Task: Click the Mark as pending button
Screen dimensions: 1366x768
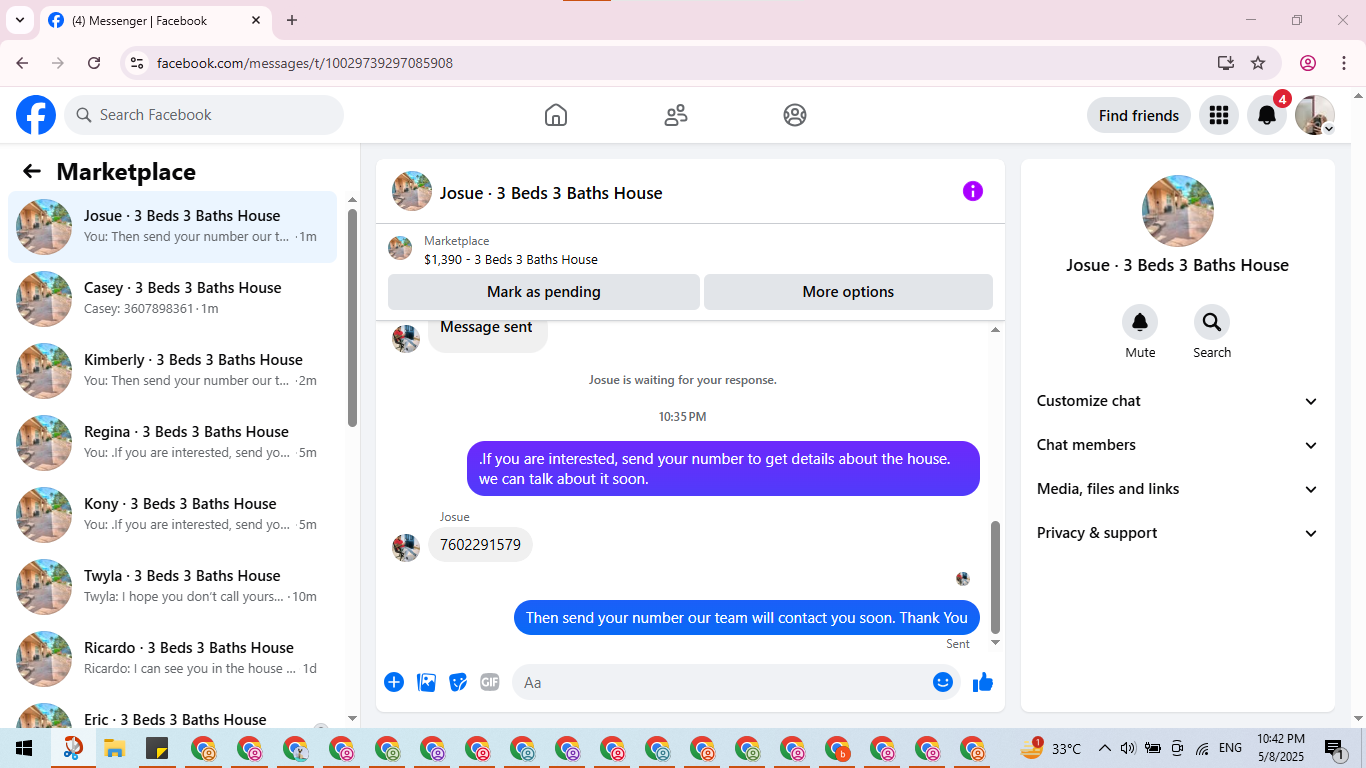Action: (544, 292)
